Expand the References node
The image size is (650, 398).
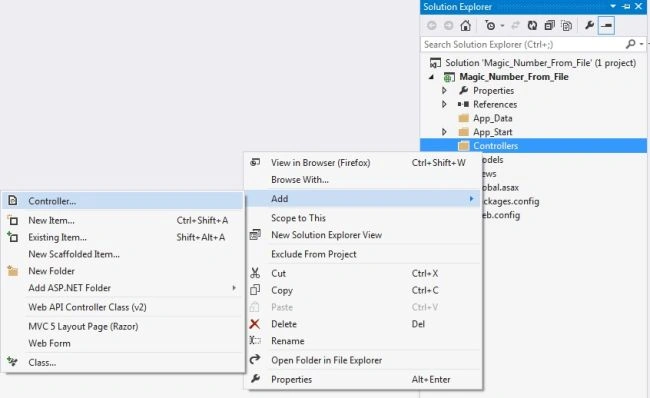coord(444,104)
